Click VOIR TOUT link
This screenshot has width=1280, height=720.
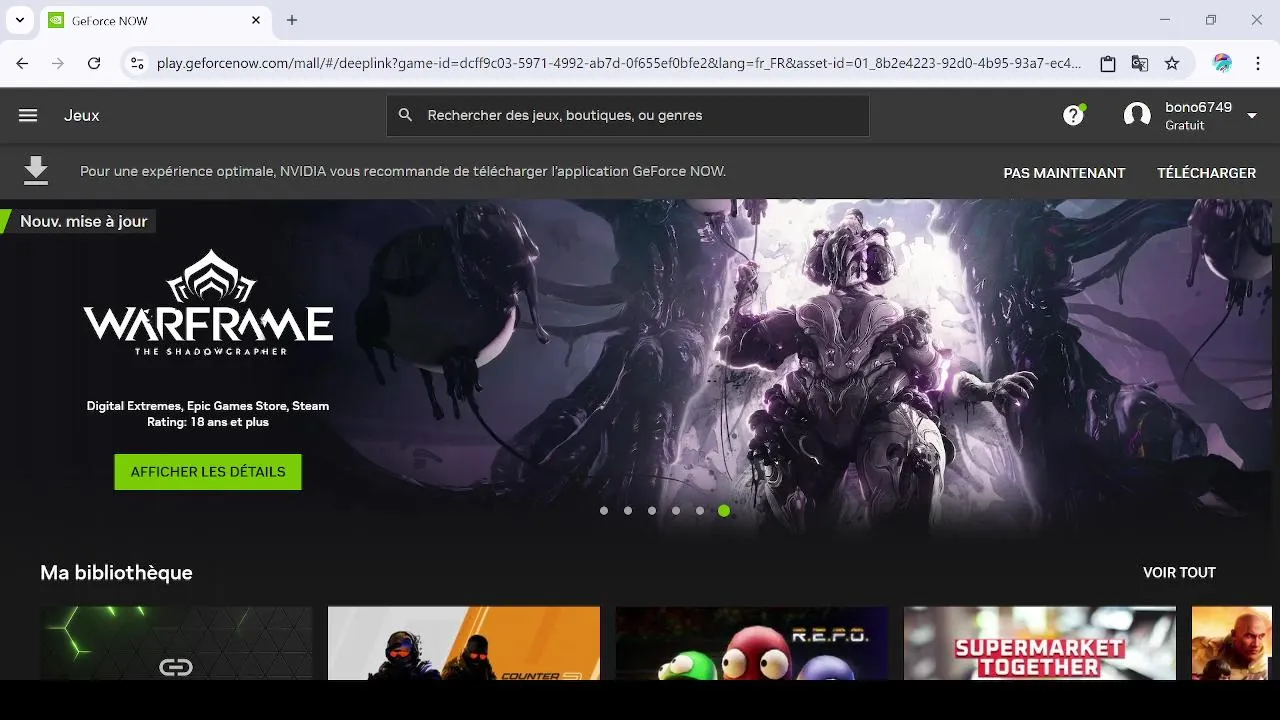1179,573
